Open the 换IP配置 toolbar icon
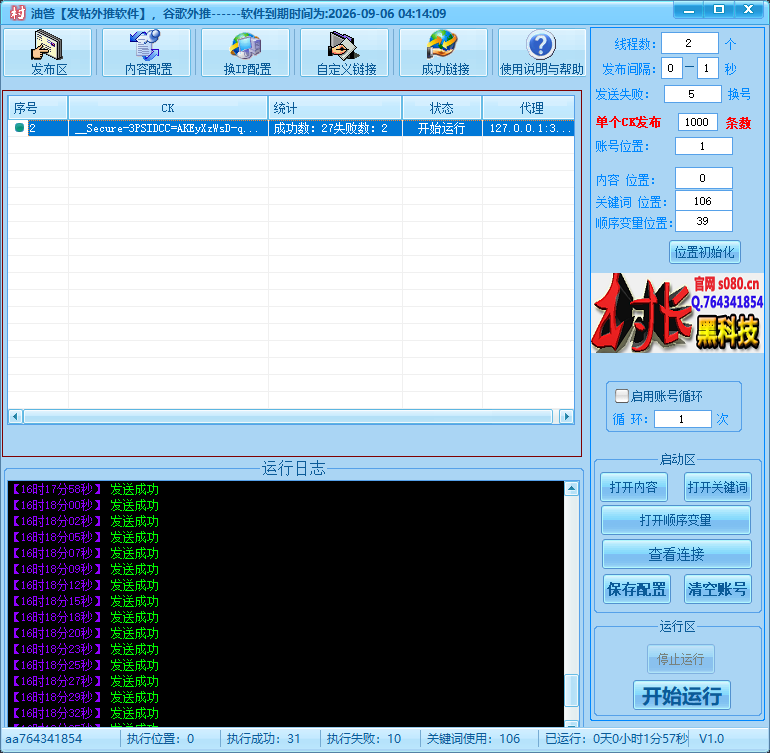Image resolution: width=770 pixels, height=753 pixels. pyautogui.click(x=246, y=53)
